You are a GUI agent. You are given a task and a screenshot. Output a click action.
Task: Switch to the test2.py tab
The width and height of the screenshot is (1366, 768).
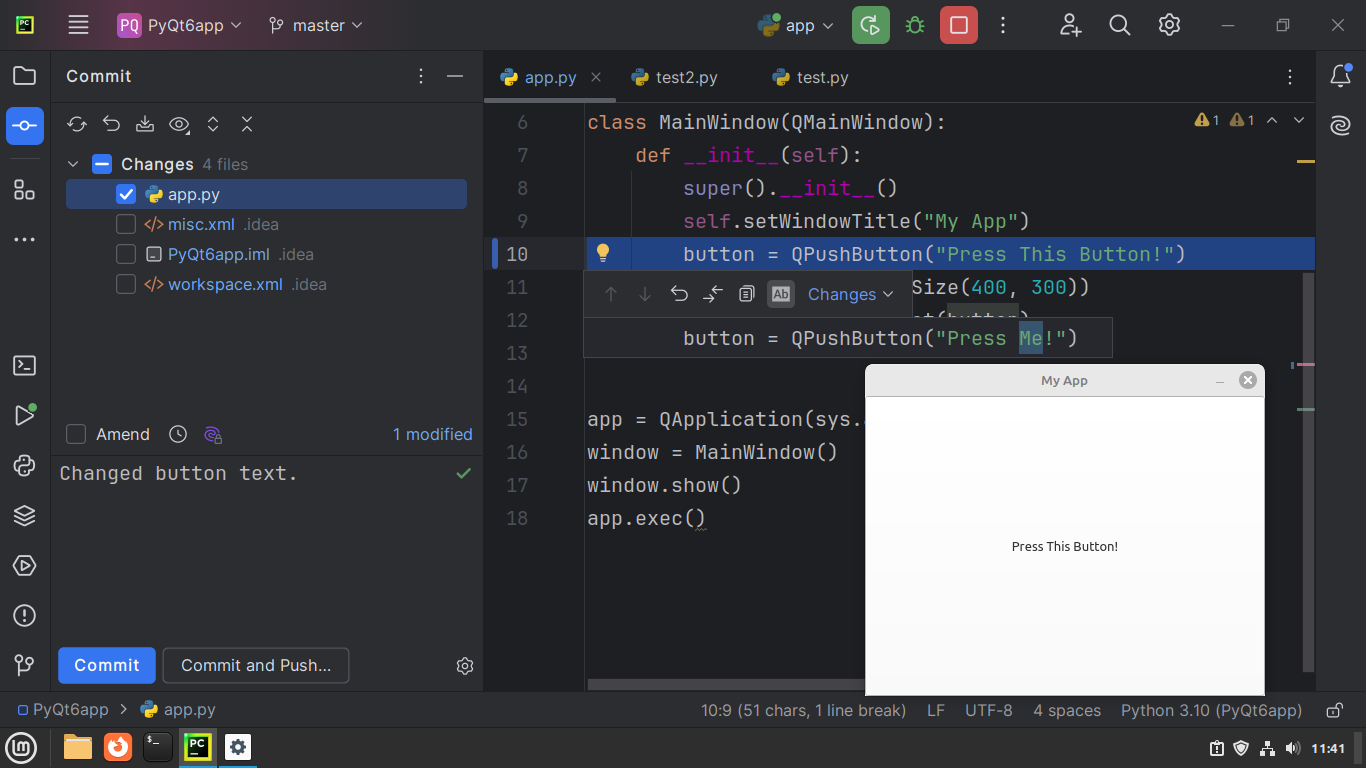click(x=675, y=77)
